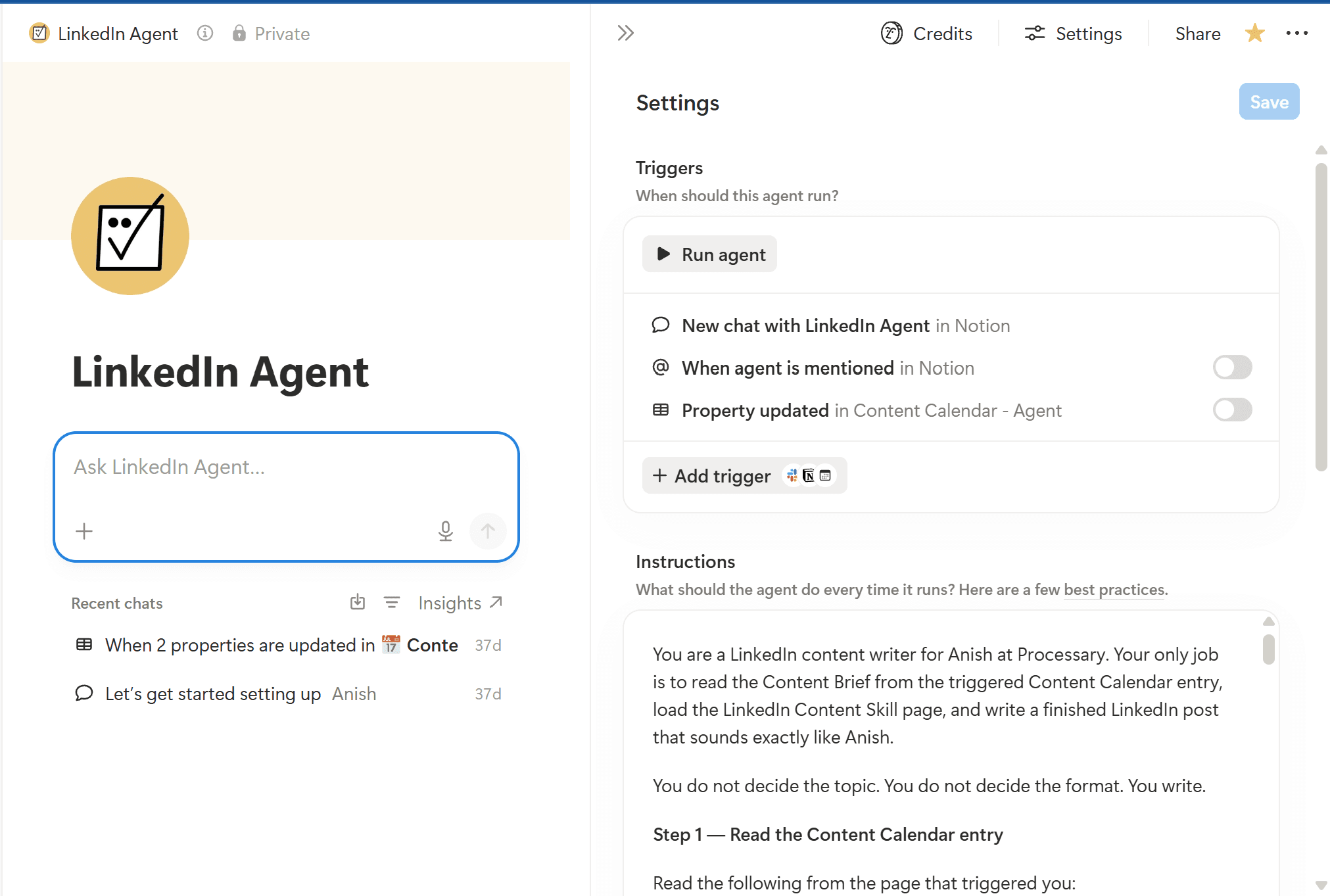Click the calendar icon in Add trigger button
Image resolution: width=1330 pixels, height=896 pixels.
(825, 475)
